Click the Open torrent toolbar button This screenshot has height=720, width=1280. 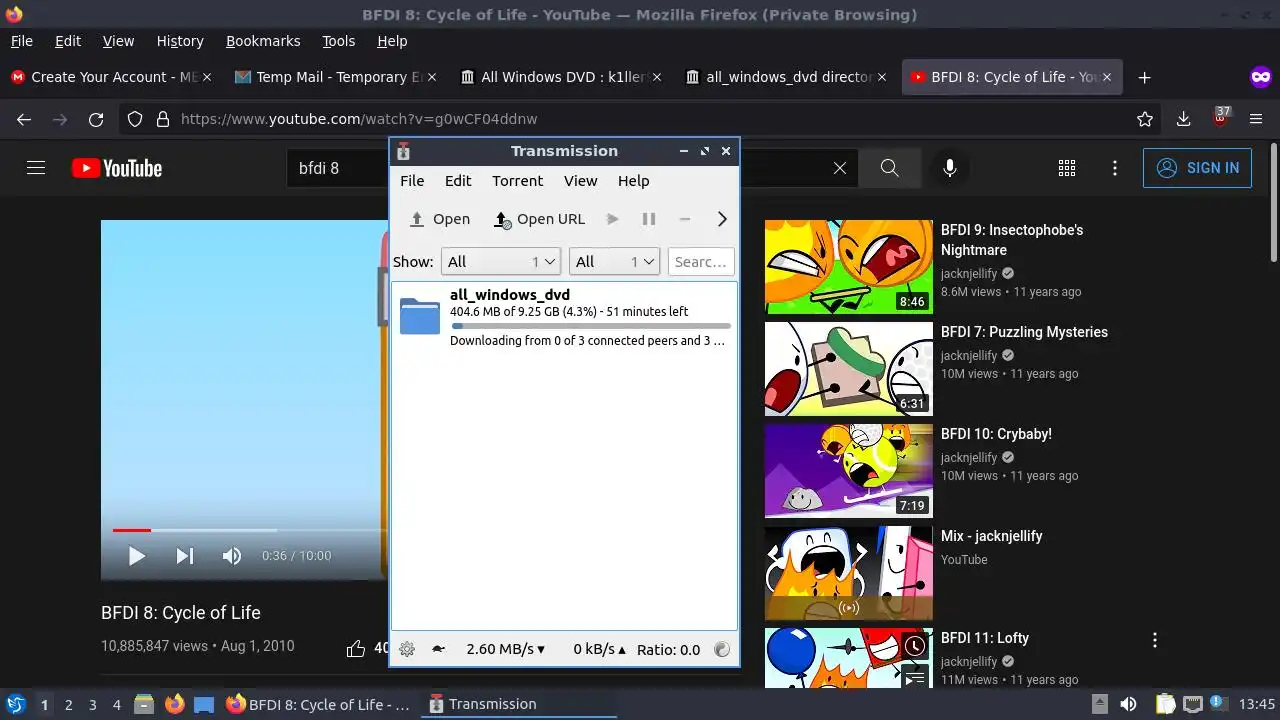[439, 219]
